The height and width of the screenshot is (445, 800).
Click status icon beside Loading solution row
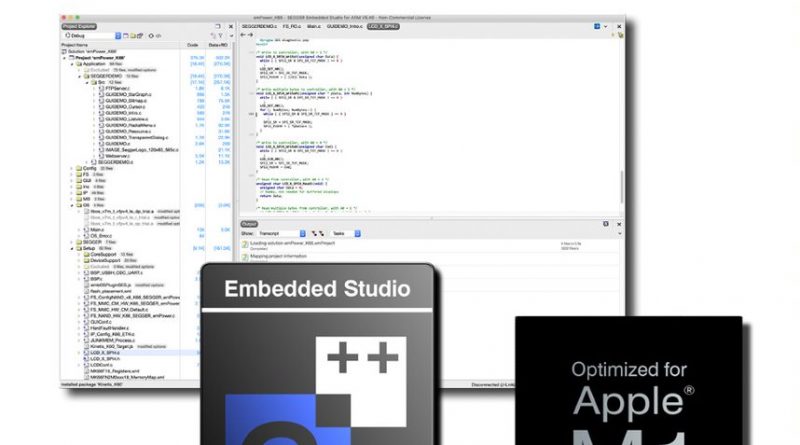(245, 245)
